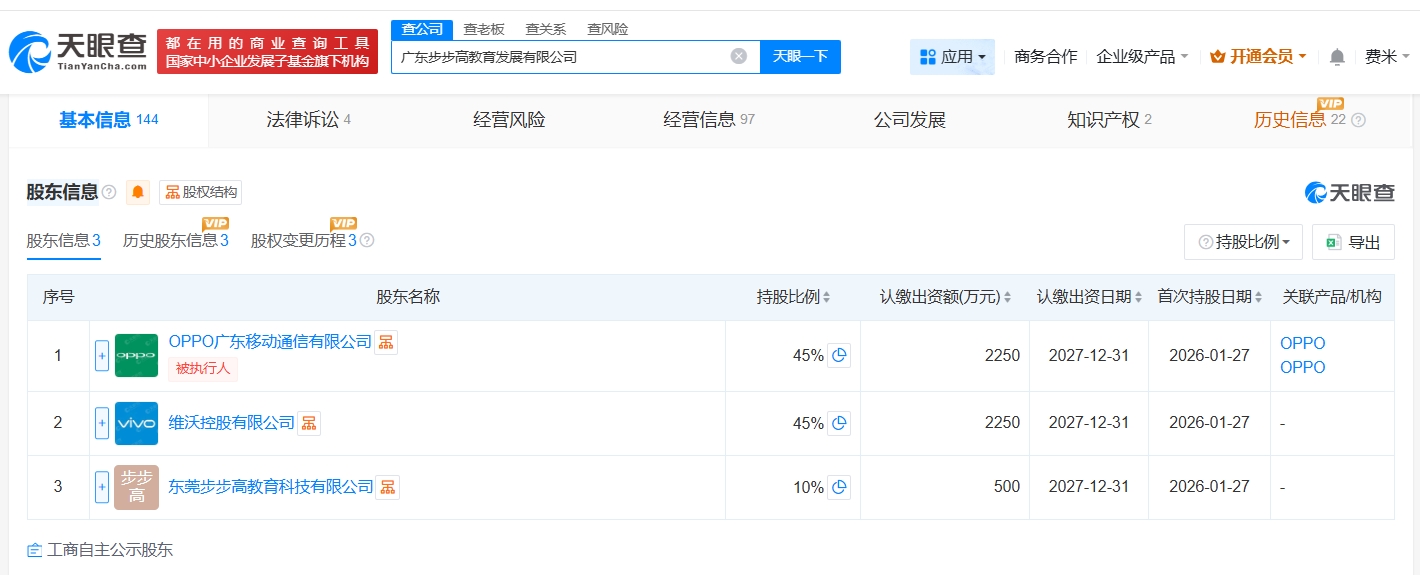Click help icon next to 股东信息 heading
1420x575 pixels.
tap(109, 192)
